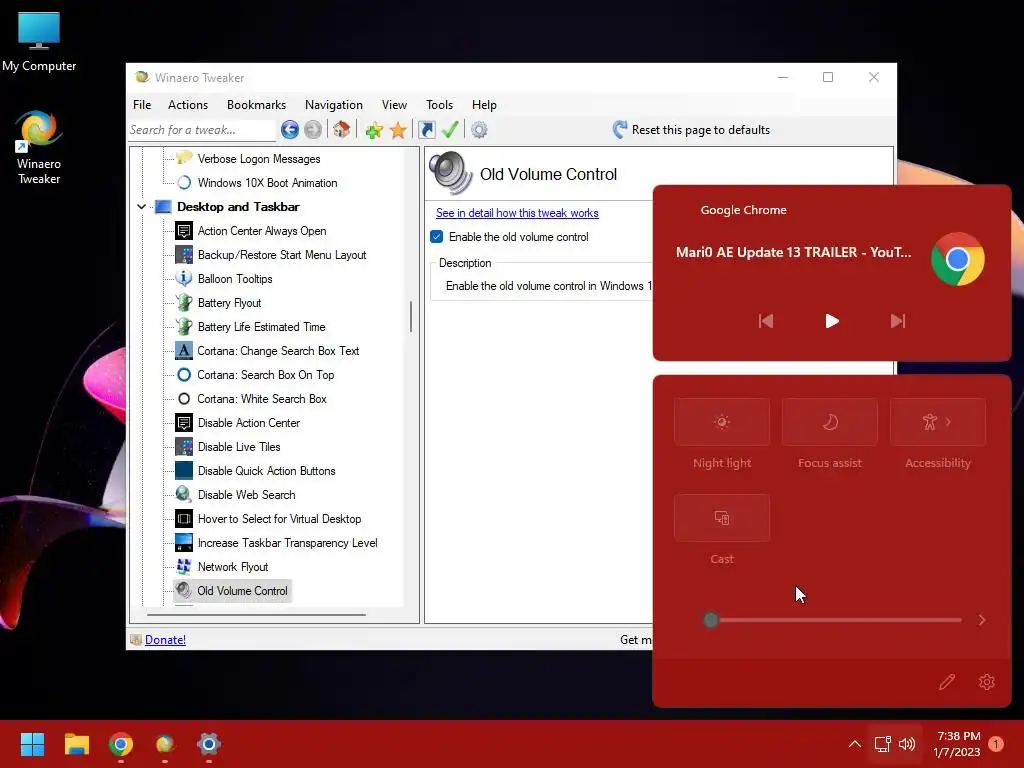Open the Actions menu

coord(188,104)
